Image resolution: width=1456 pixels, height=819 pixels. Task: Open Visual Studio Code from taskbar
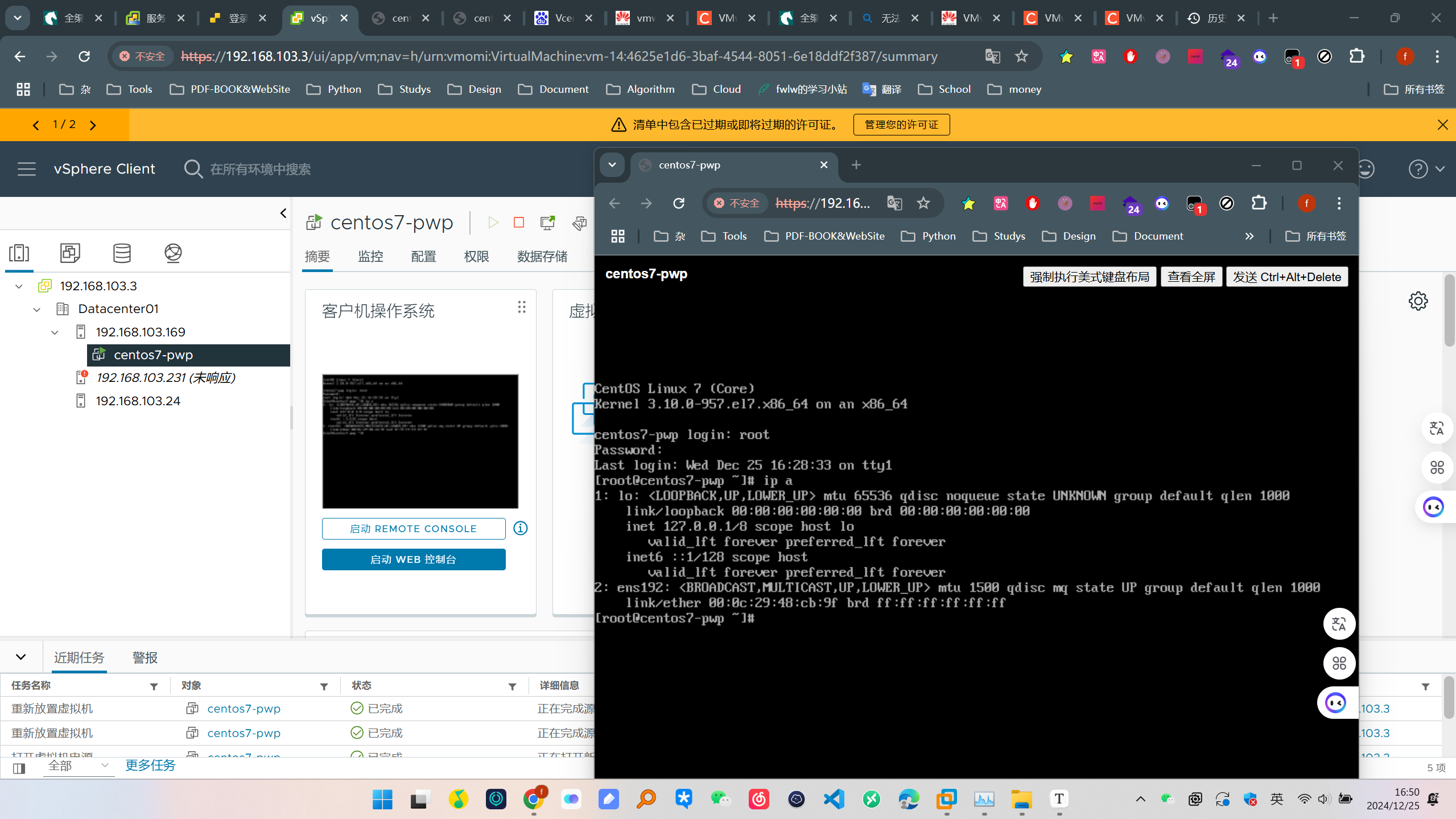pos(834,799)
